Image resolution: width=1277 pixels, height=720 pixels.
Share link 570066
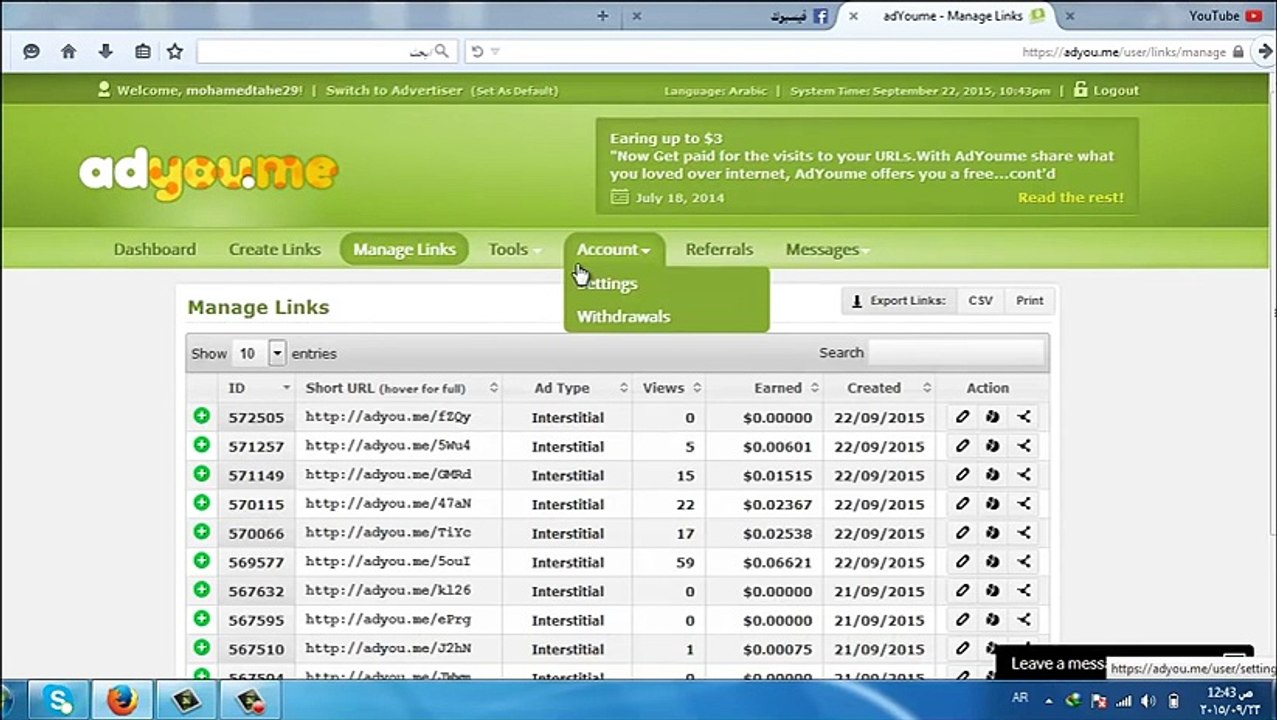(x=1024, y=533)
